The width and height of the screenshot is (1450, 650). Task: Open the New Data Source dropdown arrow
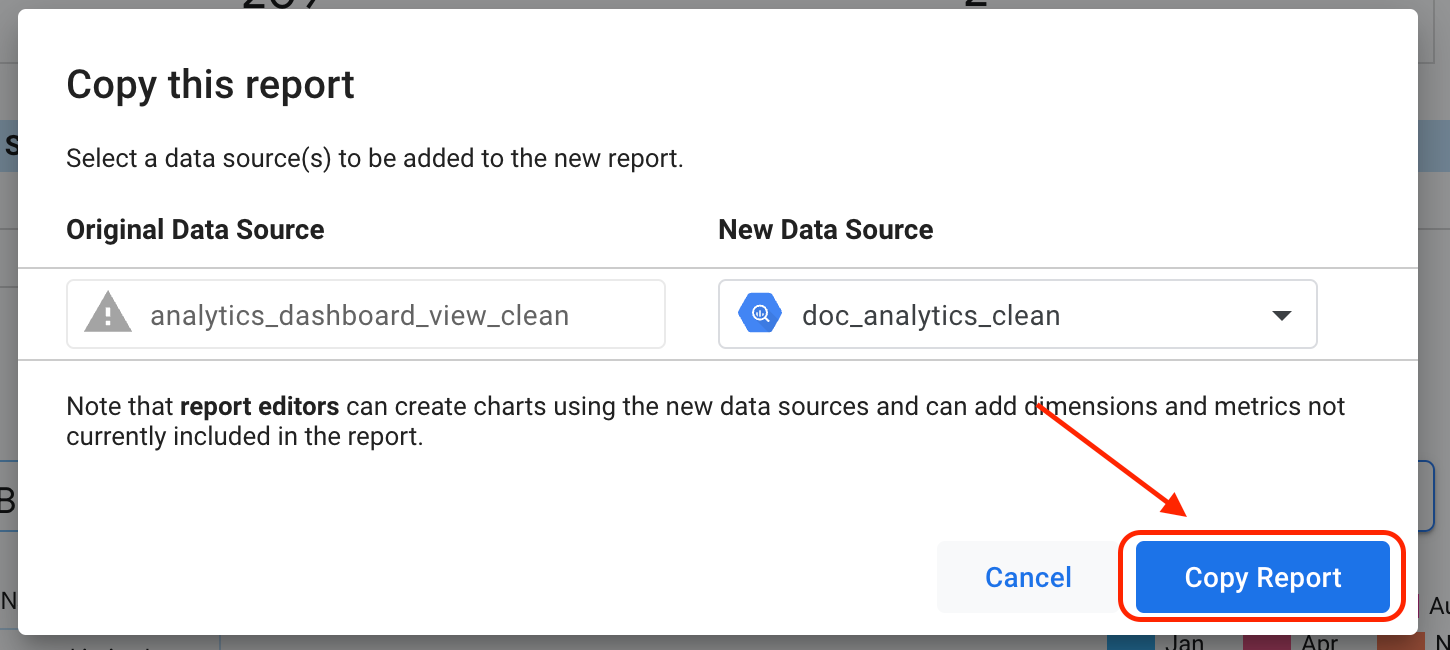(1281, 314)
